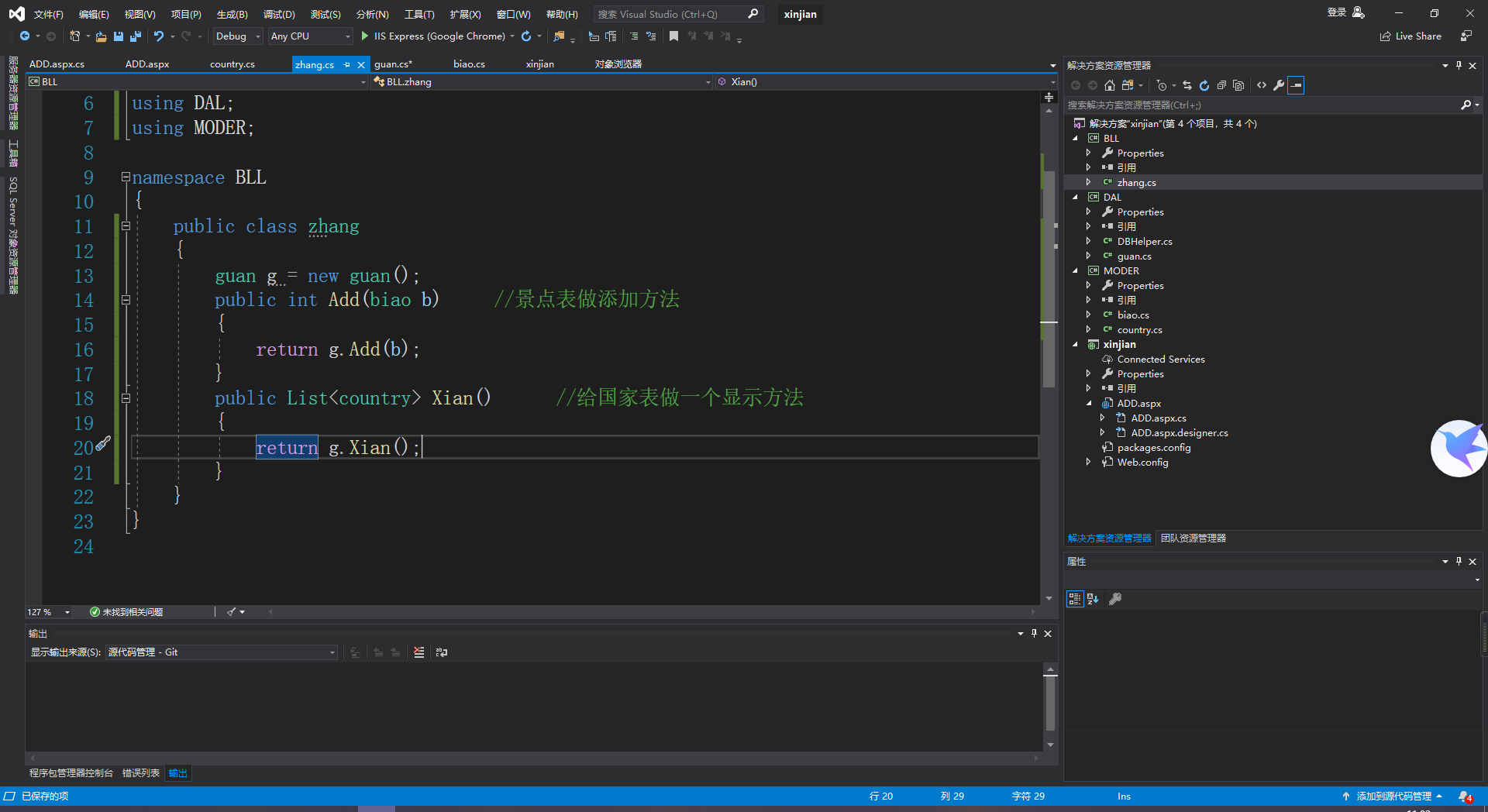The width and height of the screenshot is (1488, 812).
Task: Switch to the guan.cs* editor tab
Action: point(393,64)
